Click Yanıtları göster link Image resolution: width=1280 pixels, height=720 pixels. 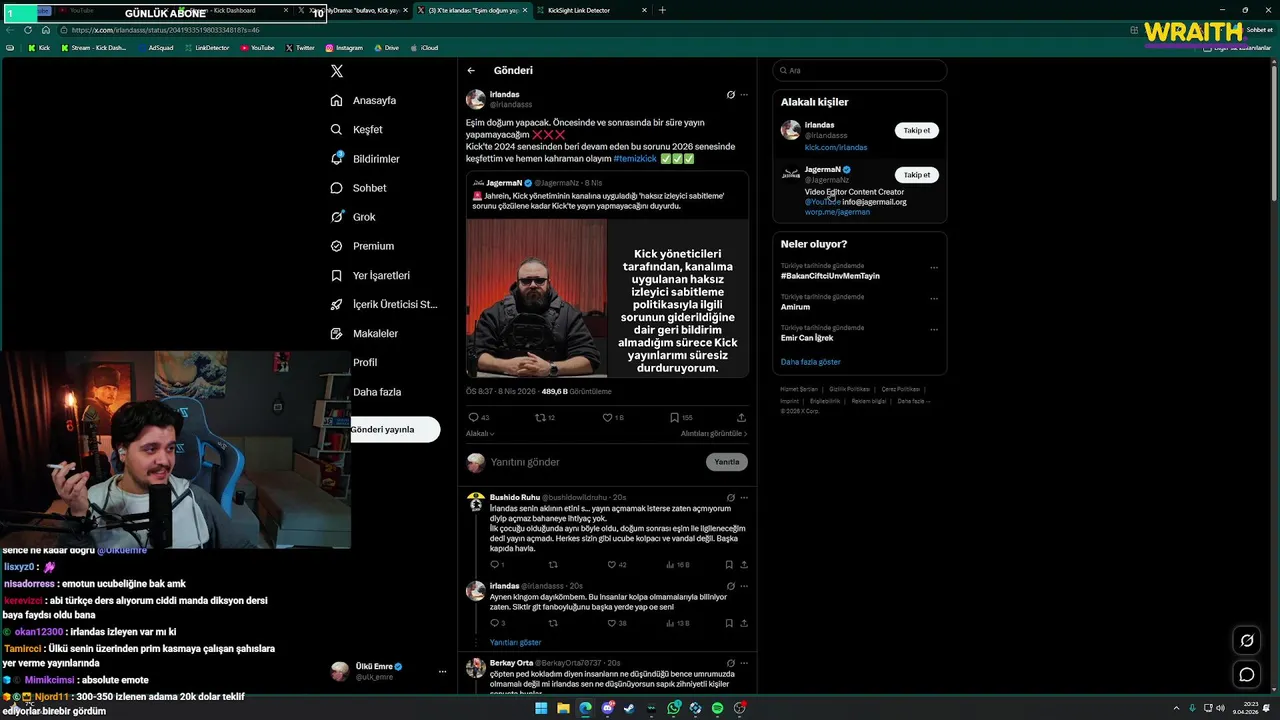coord(515,642)
